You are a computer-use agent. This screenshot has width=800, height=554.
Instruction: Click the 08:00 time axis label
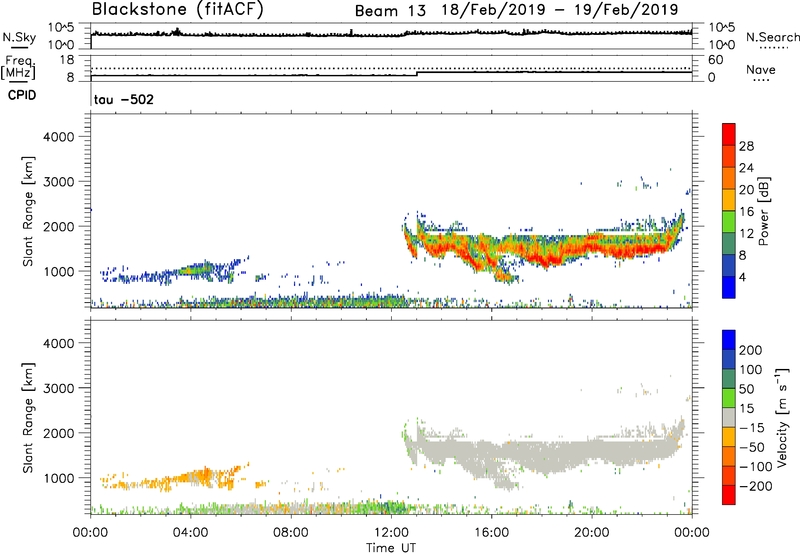(291, 533)
